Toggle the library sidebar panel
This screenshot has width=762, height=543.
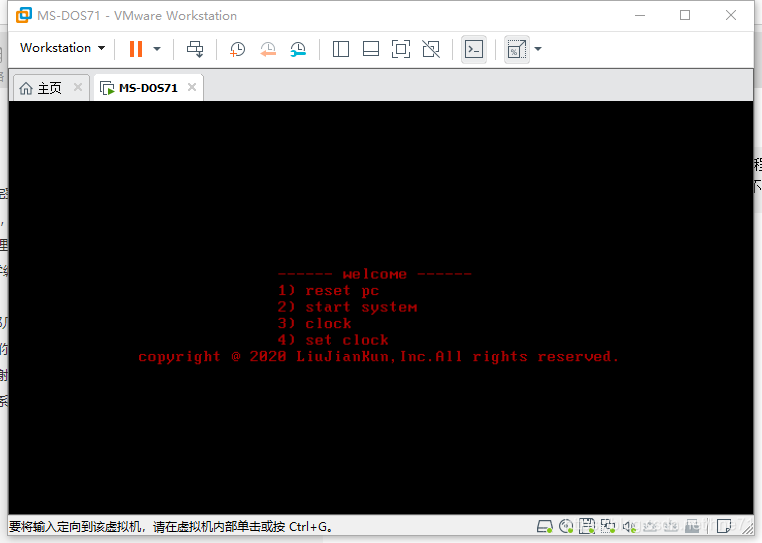(x=341, y=49)
